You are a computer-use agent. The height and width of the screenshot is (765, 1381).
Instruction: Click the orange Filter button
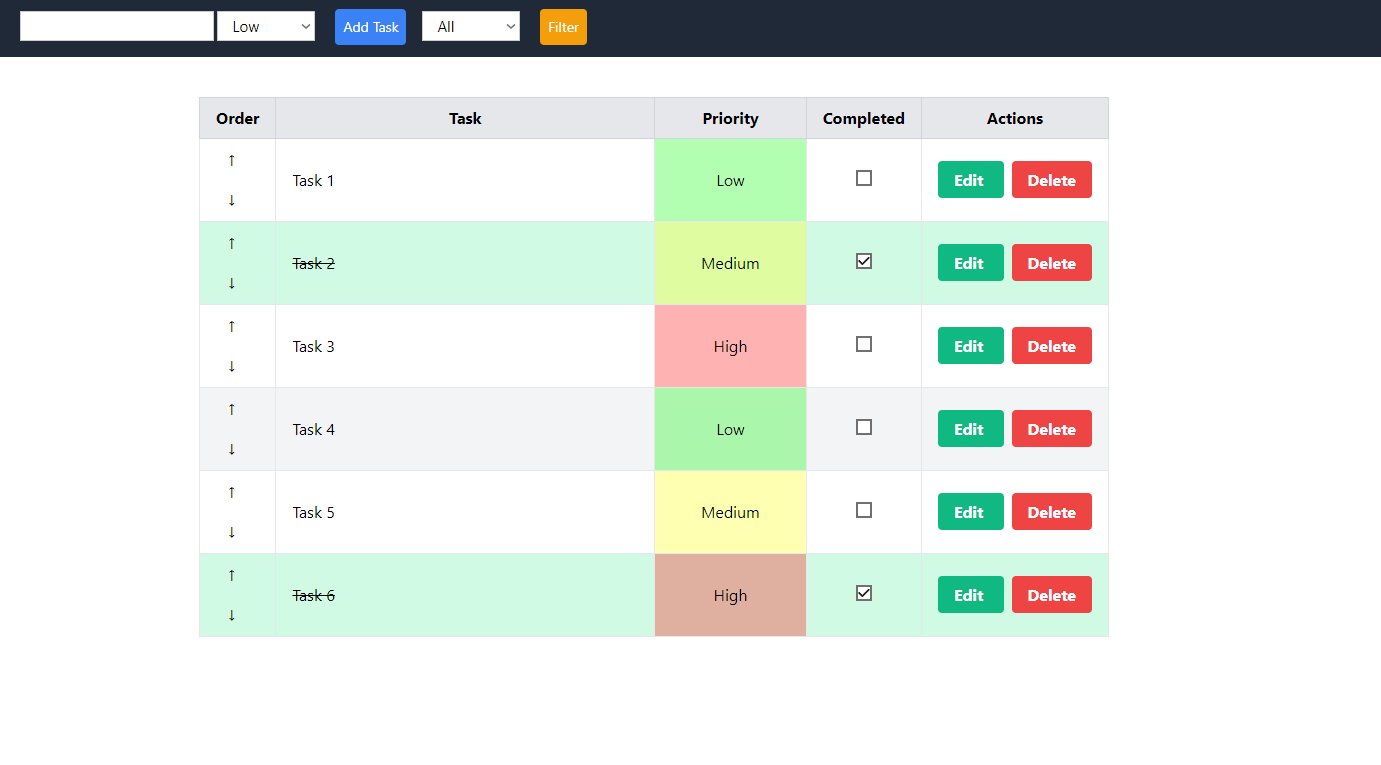click(563, 27)
